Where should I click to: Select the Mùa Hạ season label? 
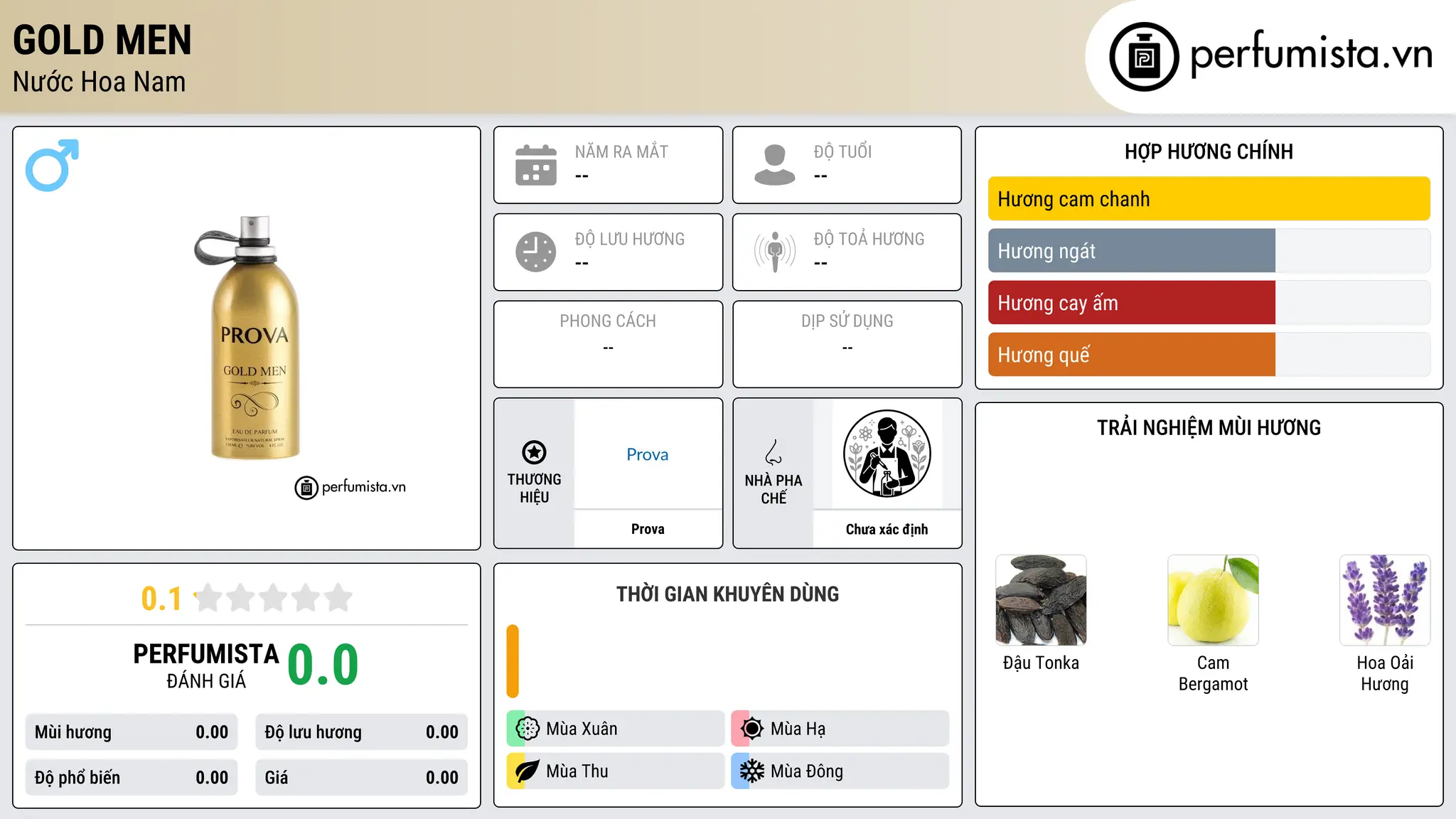point(798,729)
